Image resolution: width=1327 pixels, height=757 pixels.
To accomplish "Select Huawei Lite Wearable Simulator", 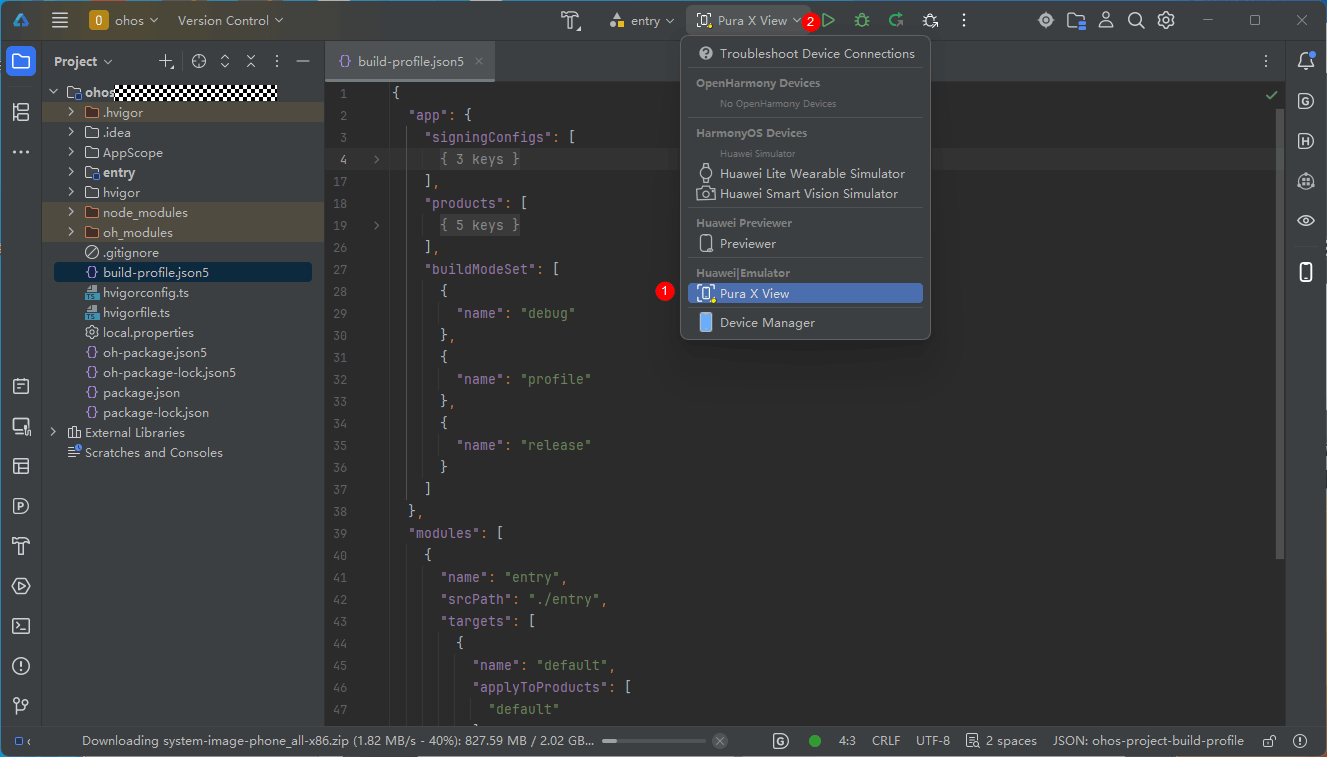I will [x=806, y=174].
